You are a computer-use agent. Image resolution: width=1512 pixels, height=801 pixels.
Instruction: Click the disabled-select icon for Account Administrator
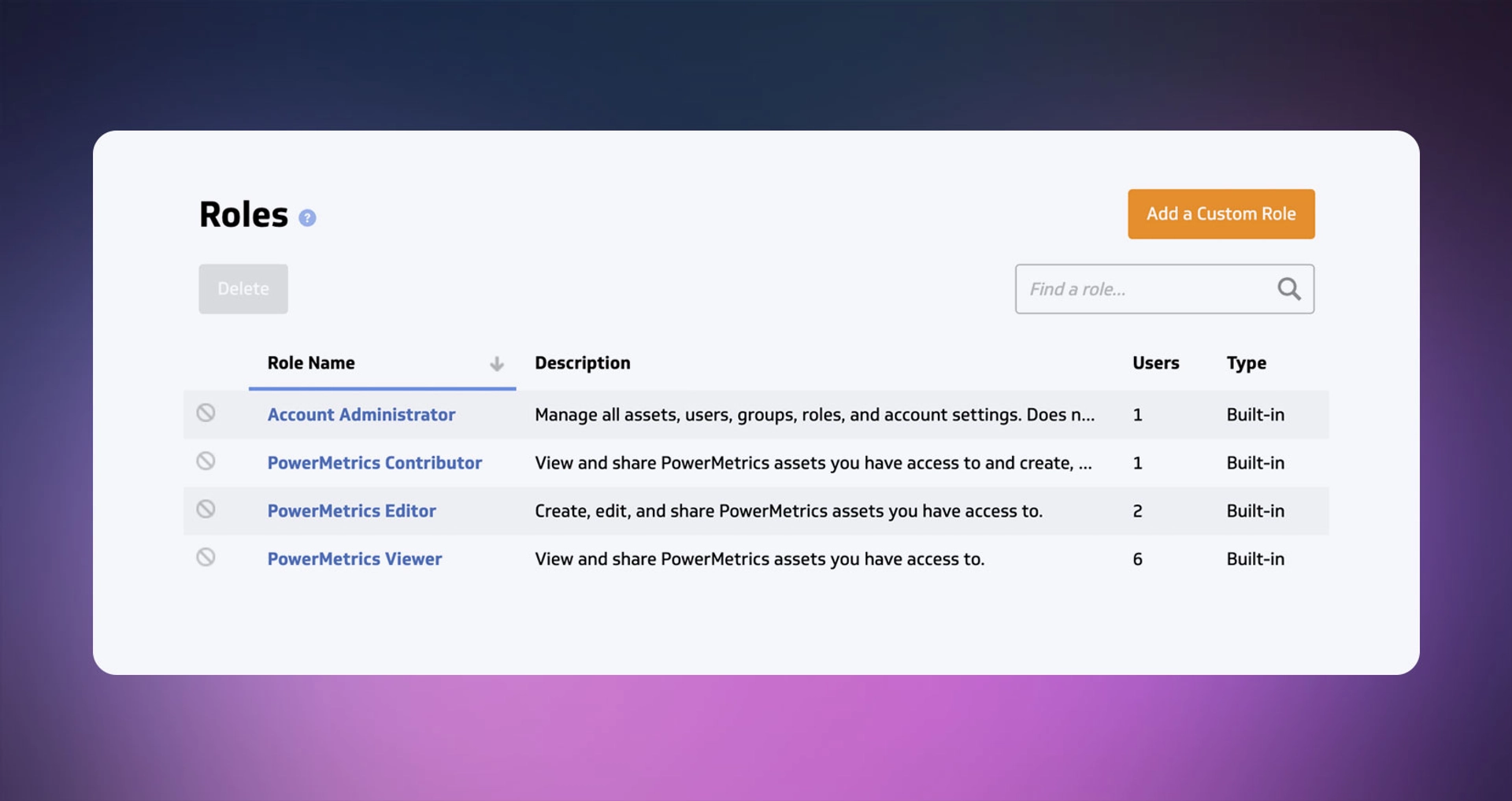pos(206,413)
